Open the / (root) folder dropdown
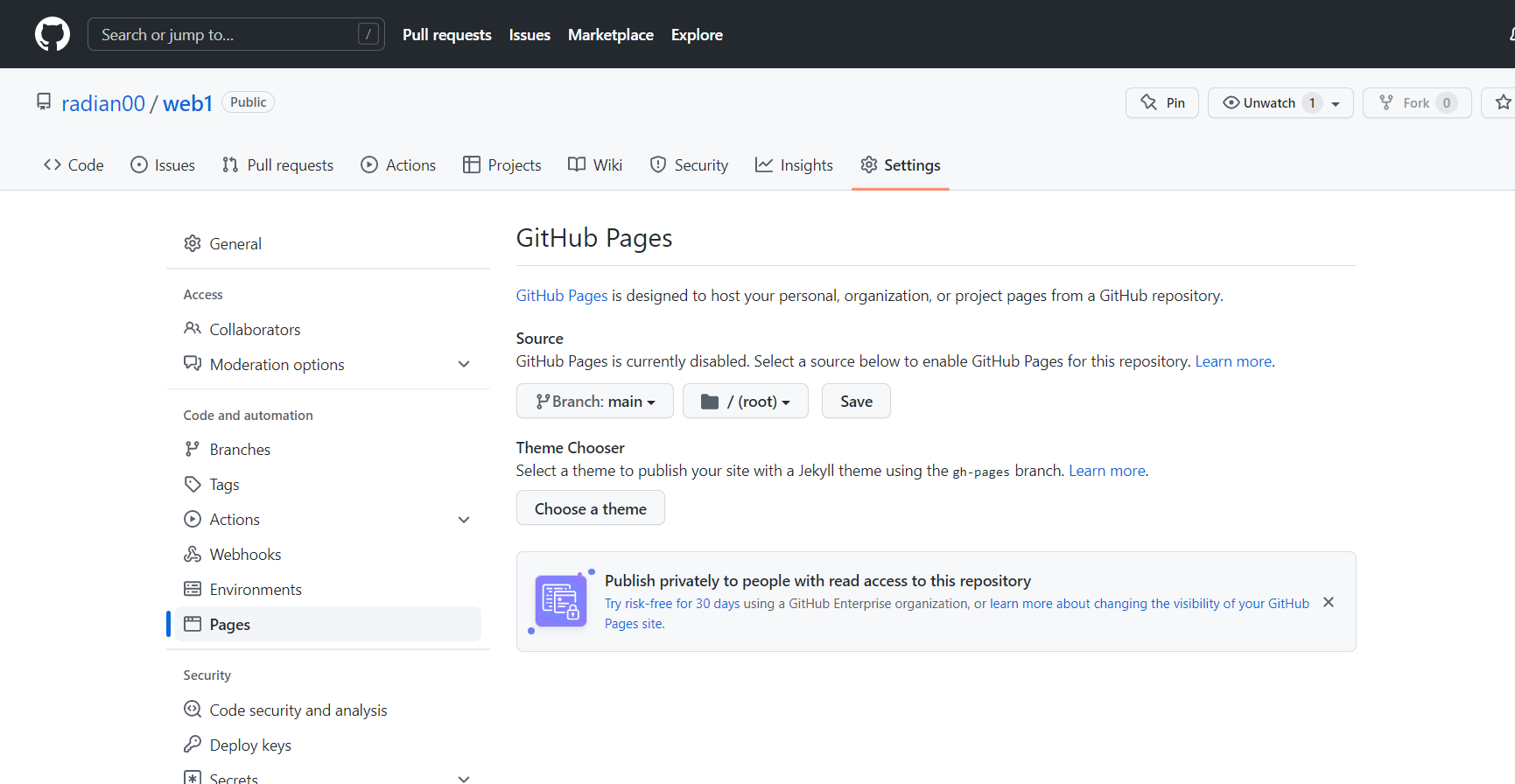This screenshot has height=784, width=1515. coord(746,401)
